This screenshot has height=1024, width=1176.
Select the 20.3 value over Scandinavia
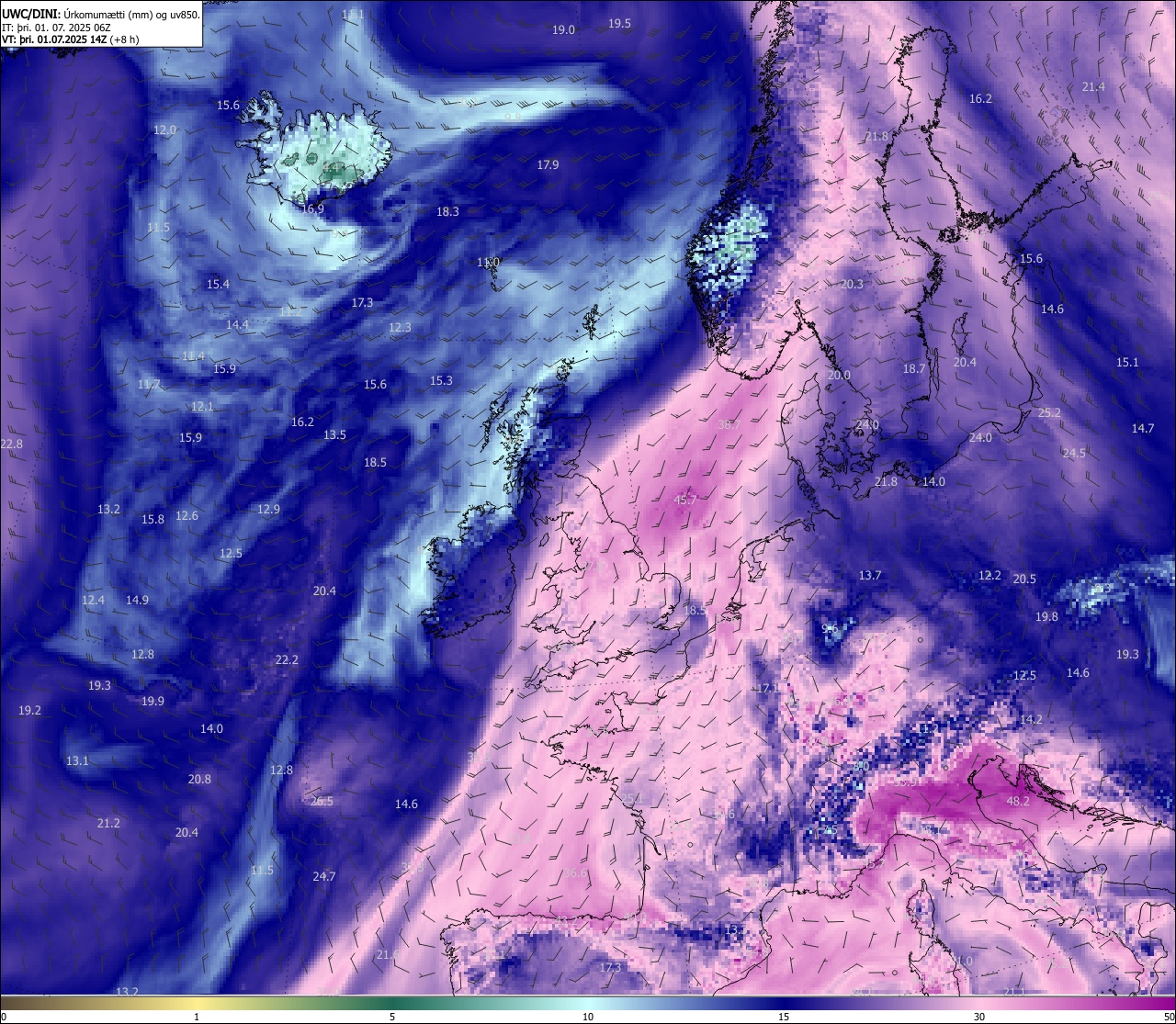[852, 284]
